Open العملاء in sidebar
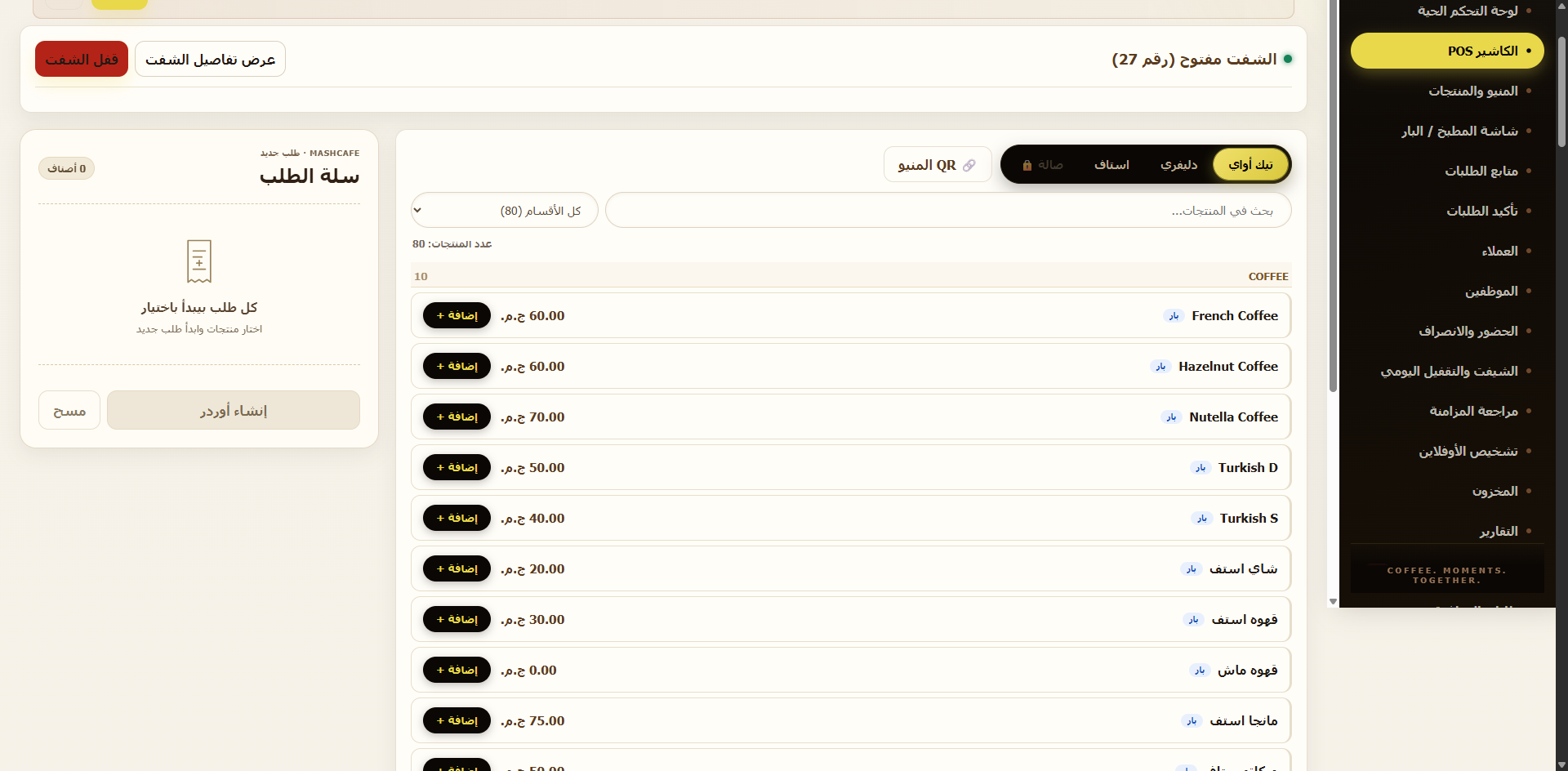 point(1447,251)
